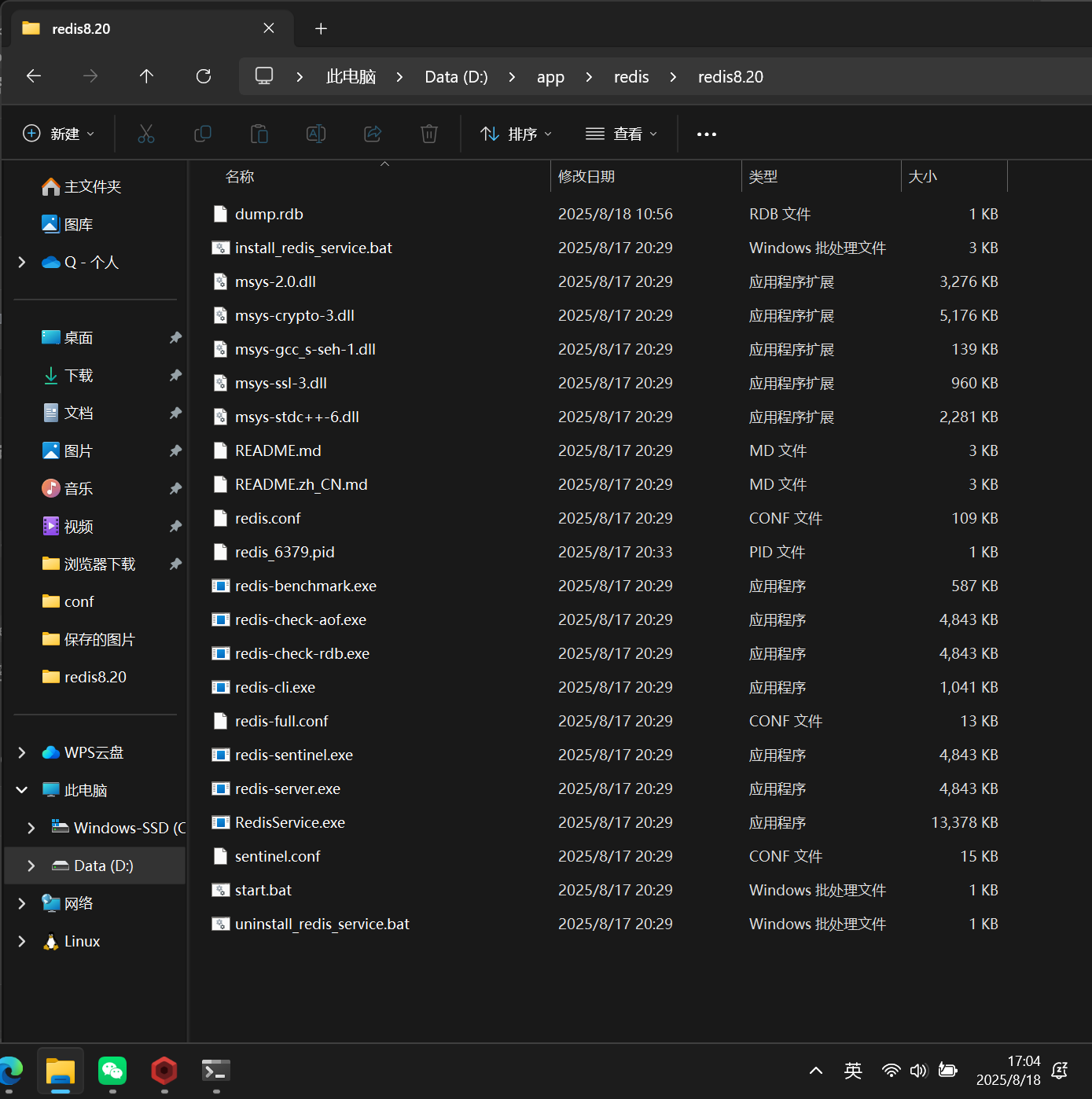Open the See more three-dots menu
This screenshot has height=1099, width=1092.
pos(707,134)
